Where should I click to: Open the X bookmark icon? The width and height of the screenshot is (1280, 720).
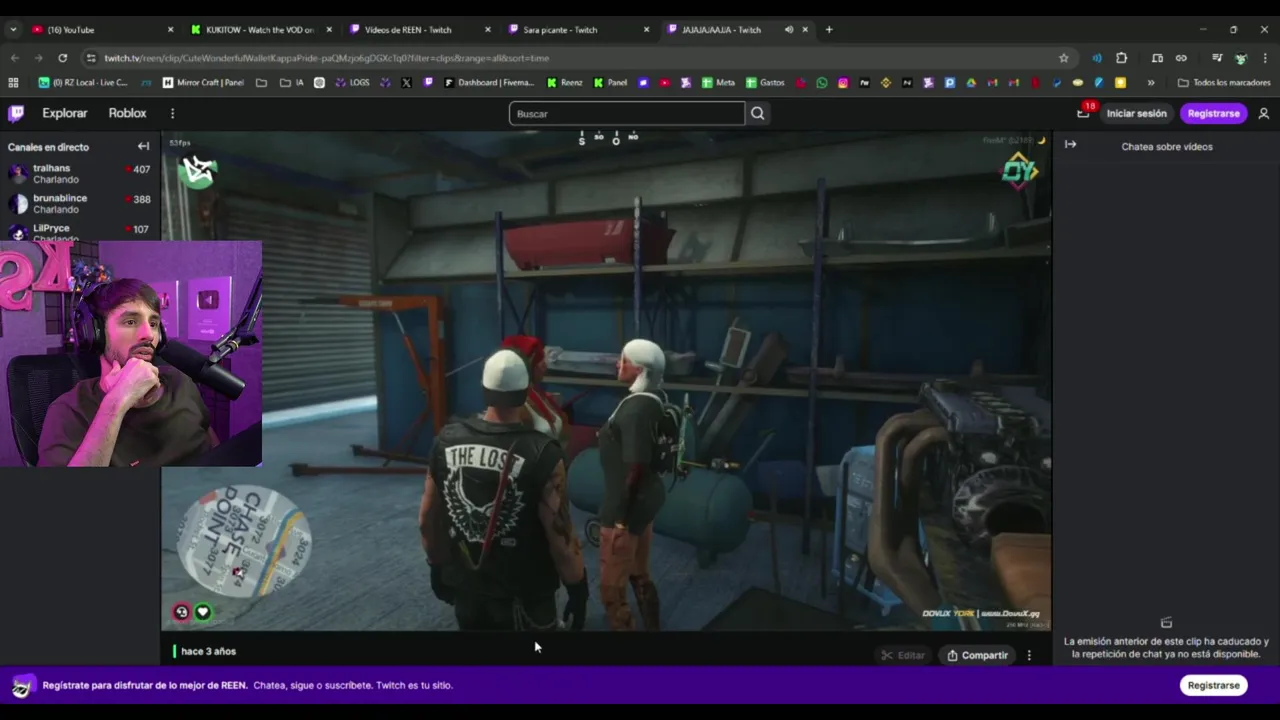click(x=407, y=83)
